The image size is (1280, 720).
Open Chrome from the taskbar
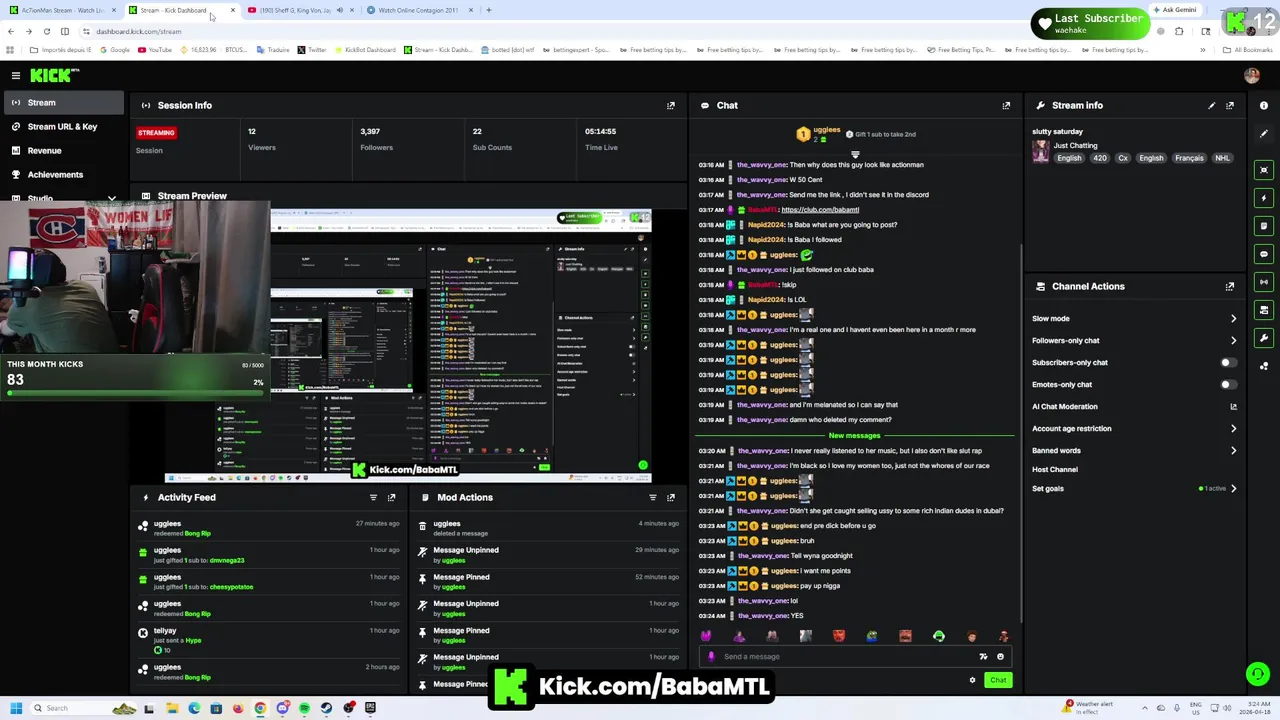260,708
